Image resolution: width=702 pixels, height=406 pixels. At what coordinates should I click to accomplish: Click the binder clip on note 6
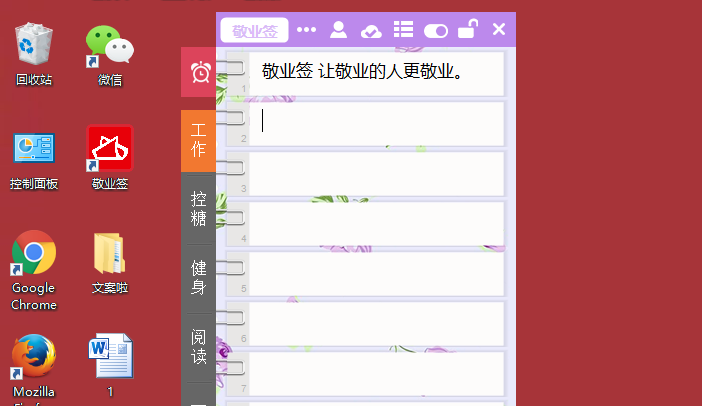231,318
